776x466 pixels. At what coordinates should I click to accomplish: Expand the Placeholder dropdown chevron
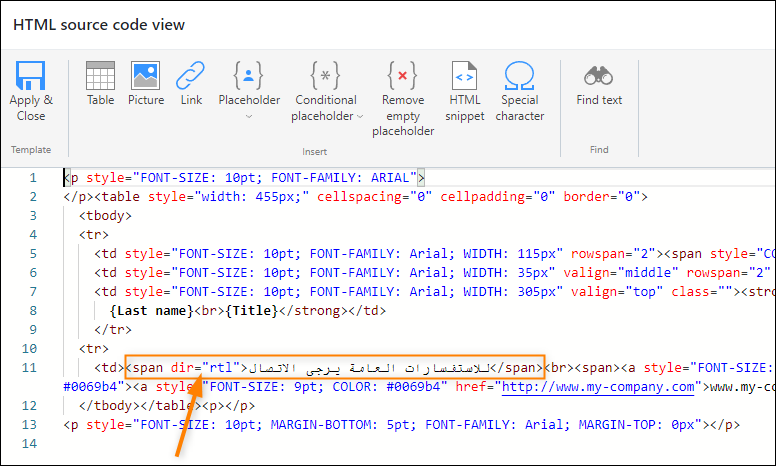(249, 116)
